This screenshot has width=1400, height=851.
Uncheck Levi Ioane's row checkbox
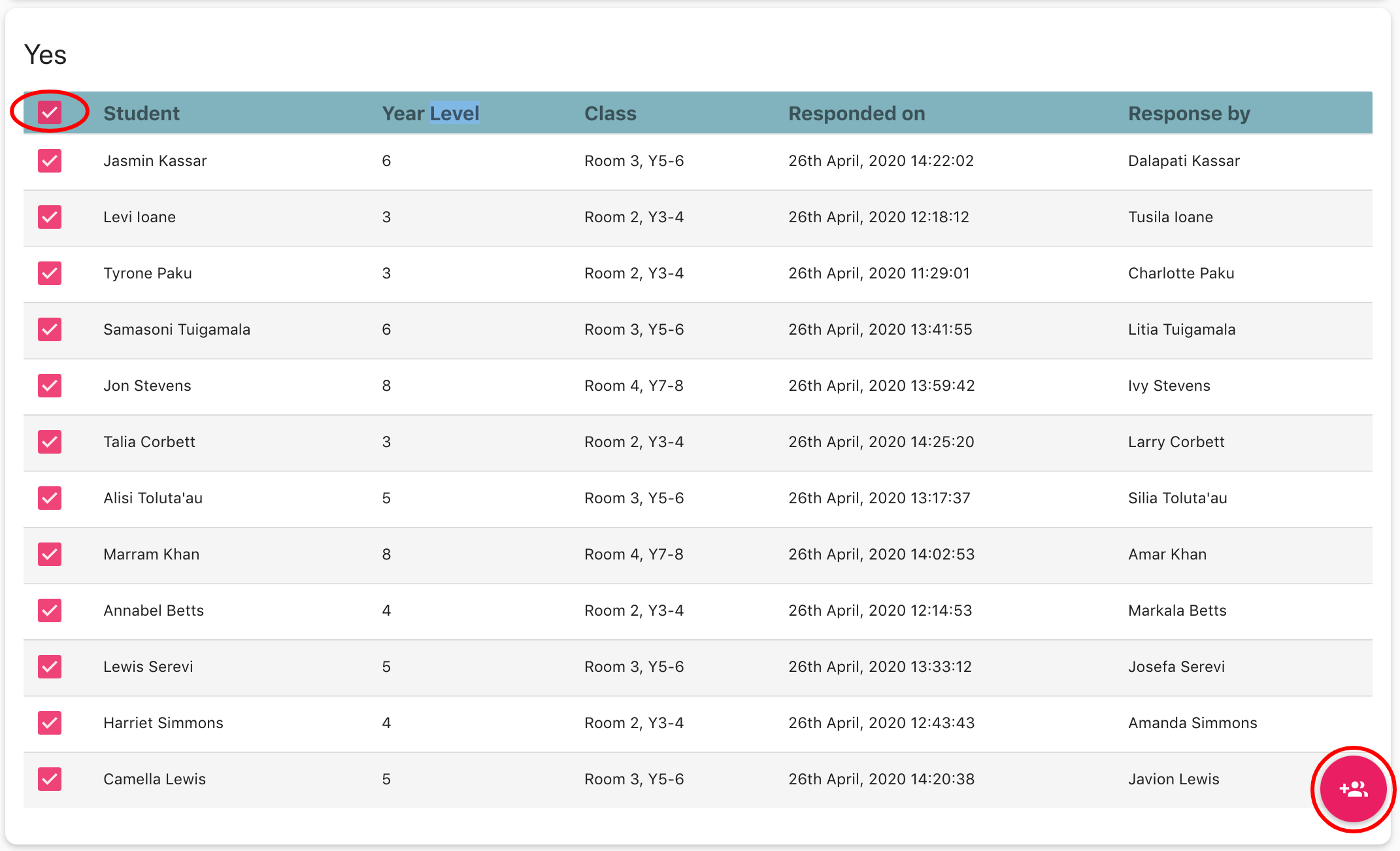coord(50,217)
